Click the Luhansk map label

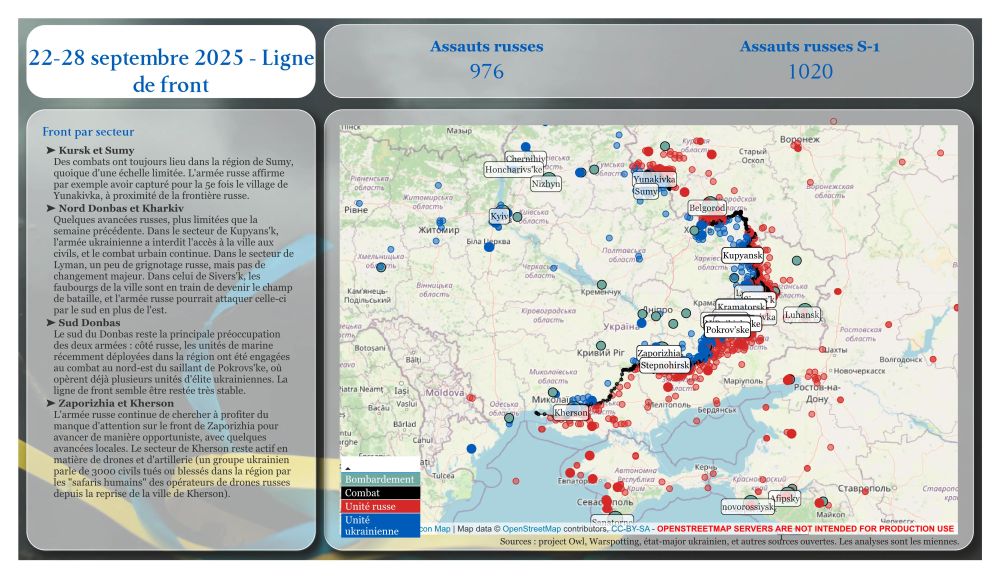click(x=802, y=315)
